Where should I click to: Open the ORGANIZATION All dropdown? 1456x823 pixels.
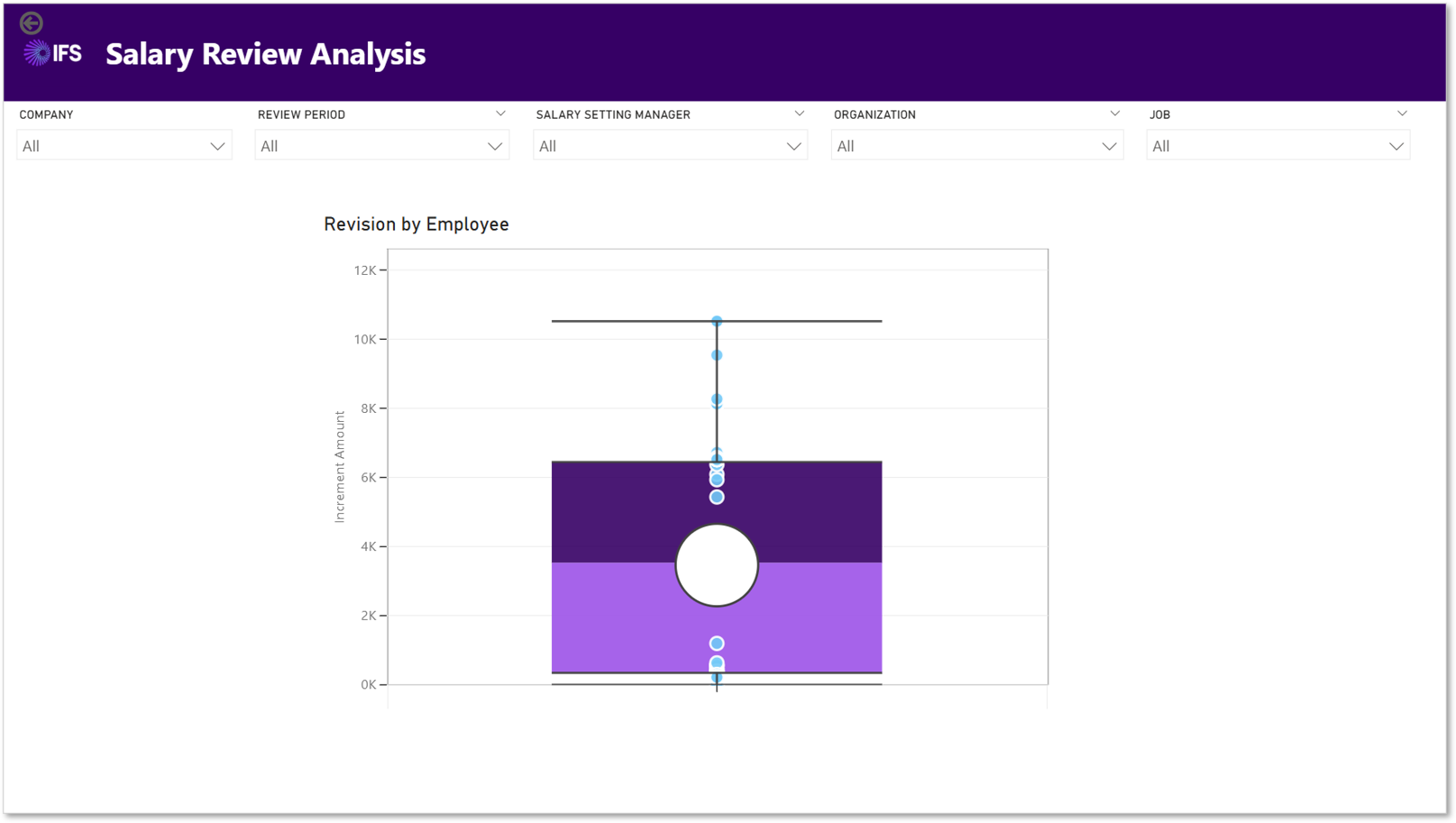(977, 146)
